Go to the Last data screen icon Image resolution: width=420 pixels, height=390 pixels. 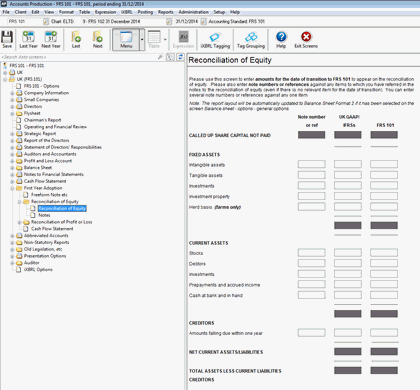point(76,40)
